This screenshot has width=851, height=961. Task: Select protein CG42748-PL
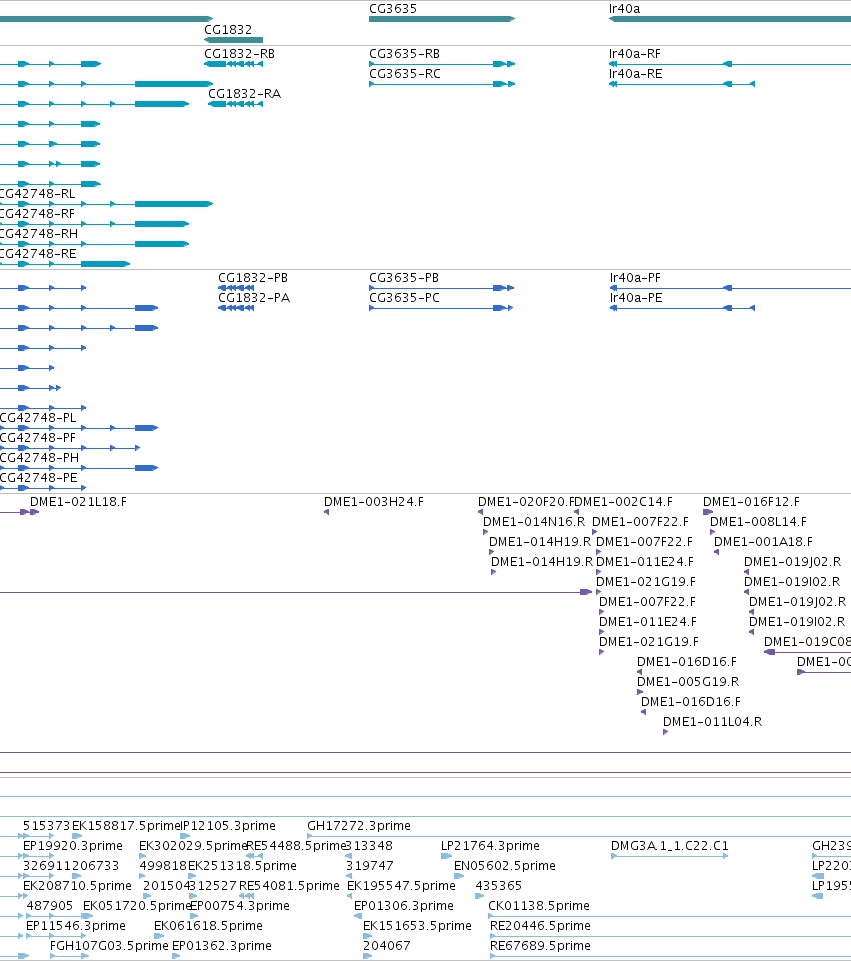(x=38, y=418)
